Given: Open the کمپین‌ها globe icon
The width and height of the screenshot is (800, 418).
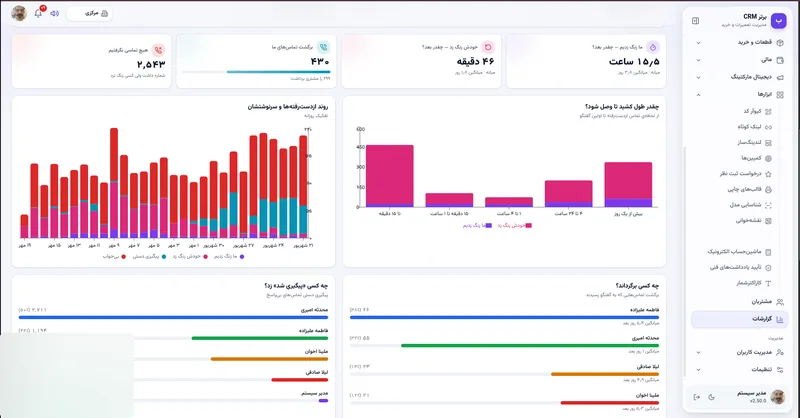Looking at the screenshot, I should [x=768, y=159].
